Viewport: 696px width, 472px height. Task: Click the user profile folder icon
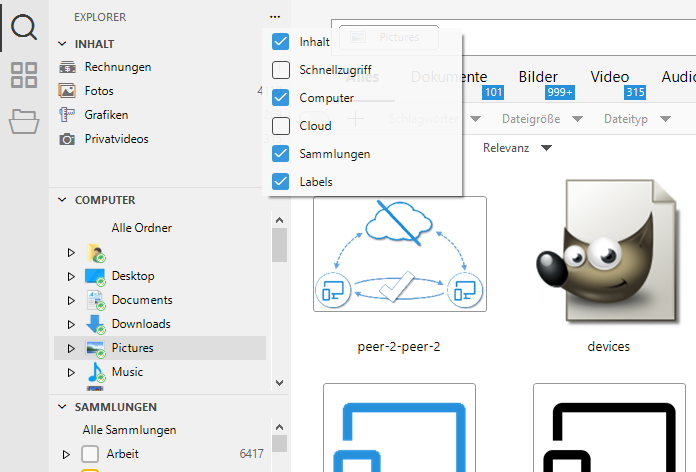click(96, 252)
